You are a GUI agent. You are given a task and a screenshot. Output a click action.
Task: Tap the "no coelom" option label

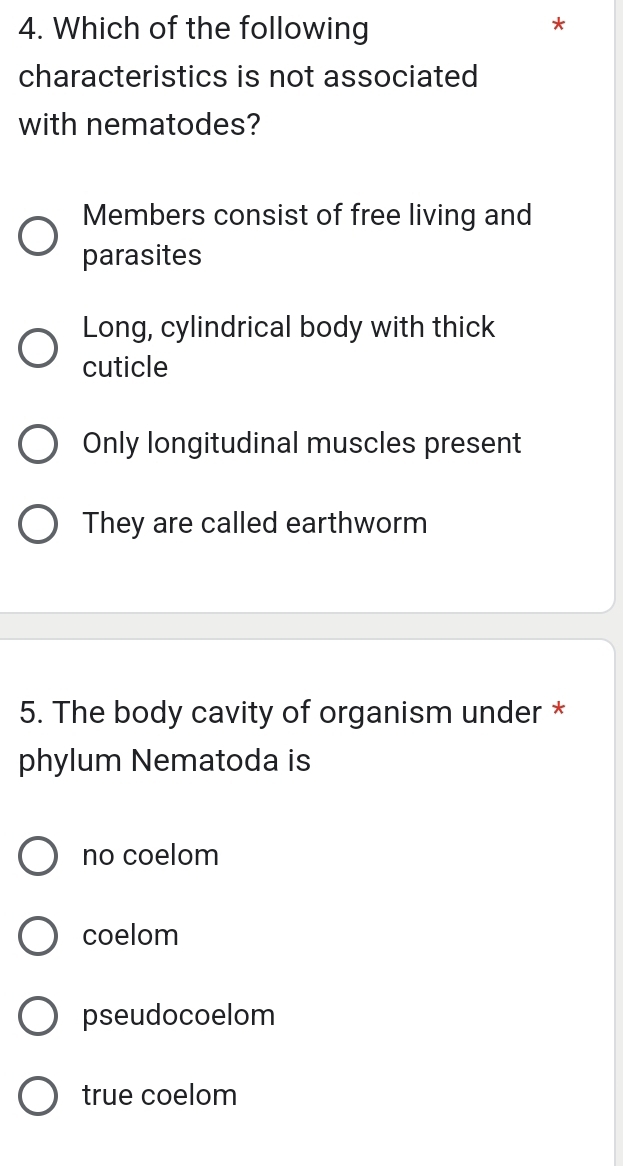tap(151, 856)
